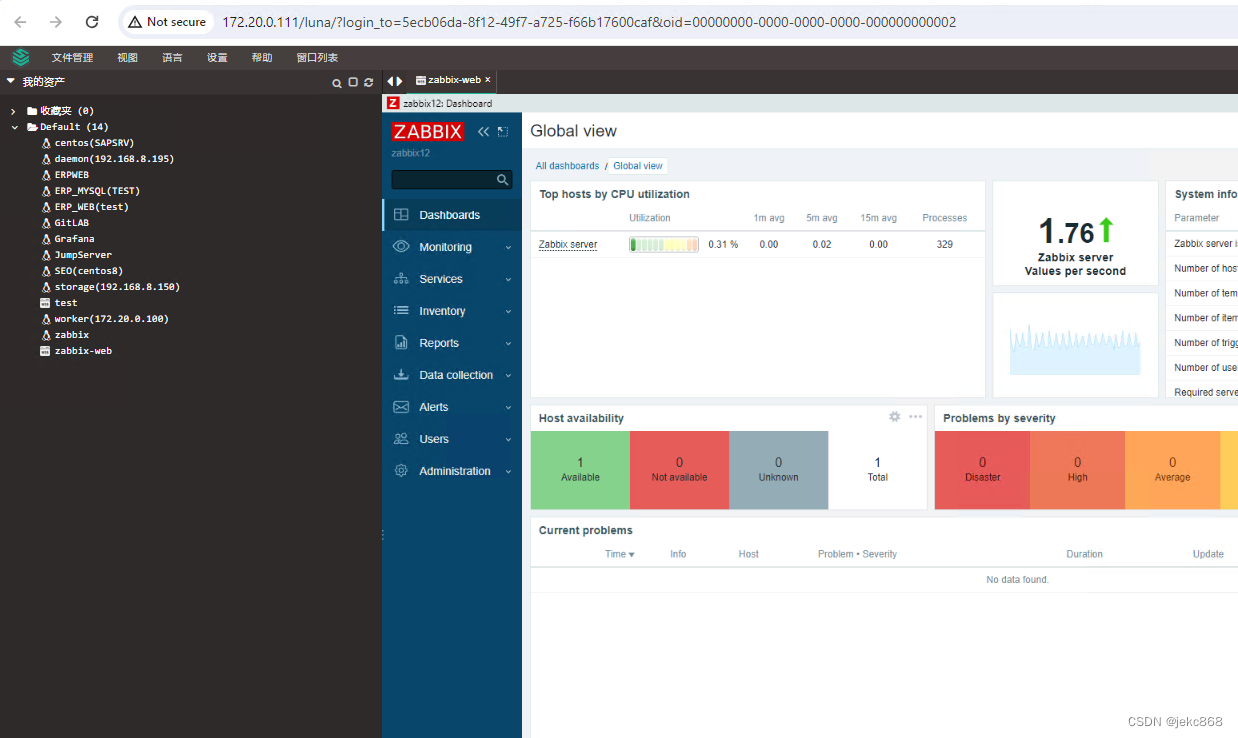Screen dimensions: 1238x738
Task: Select worker(172.20.0.100) asset
Action: [111, 319]
